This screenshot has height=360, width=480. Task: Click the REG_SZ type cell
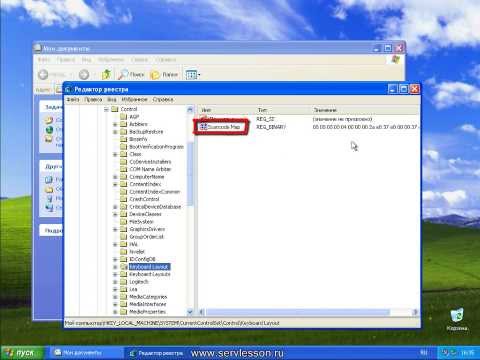pyautogui.click(x=265, y=119)
